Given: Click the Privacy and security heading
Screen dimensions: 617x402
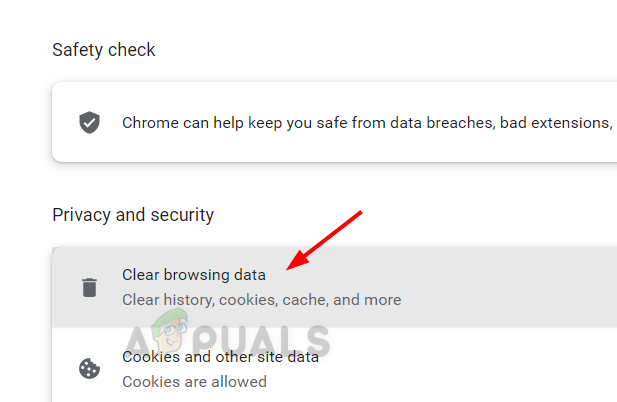Looking at the screenshot, I should coord(133,215).
